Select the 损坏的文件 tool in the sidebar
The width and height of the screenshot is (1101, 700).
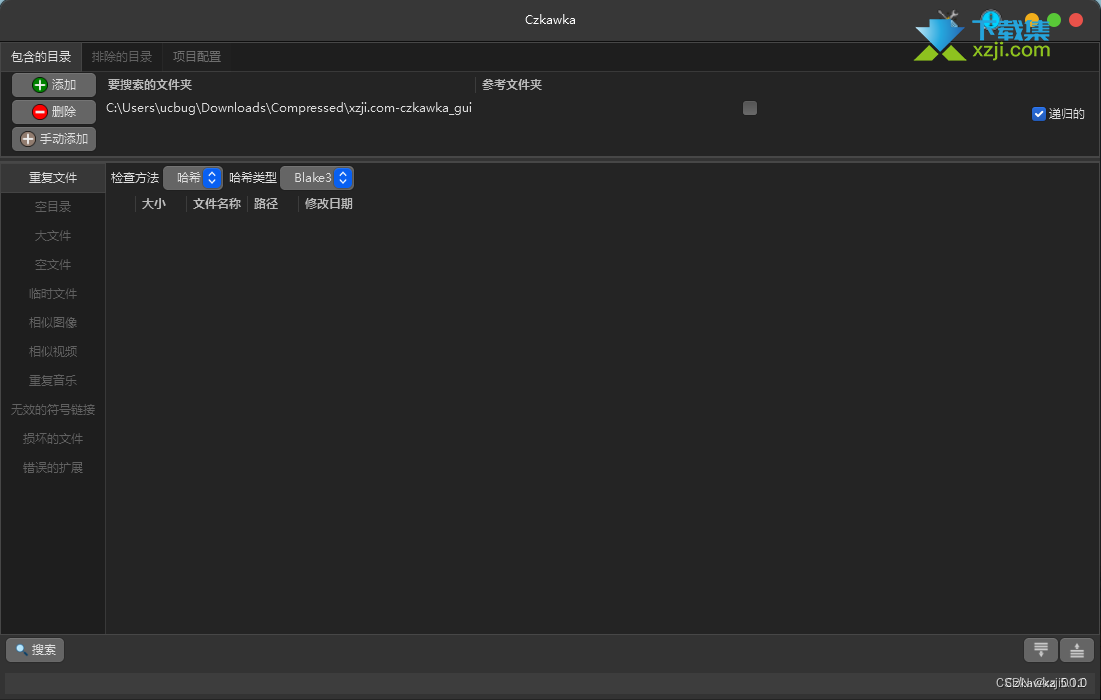[53, 438]
